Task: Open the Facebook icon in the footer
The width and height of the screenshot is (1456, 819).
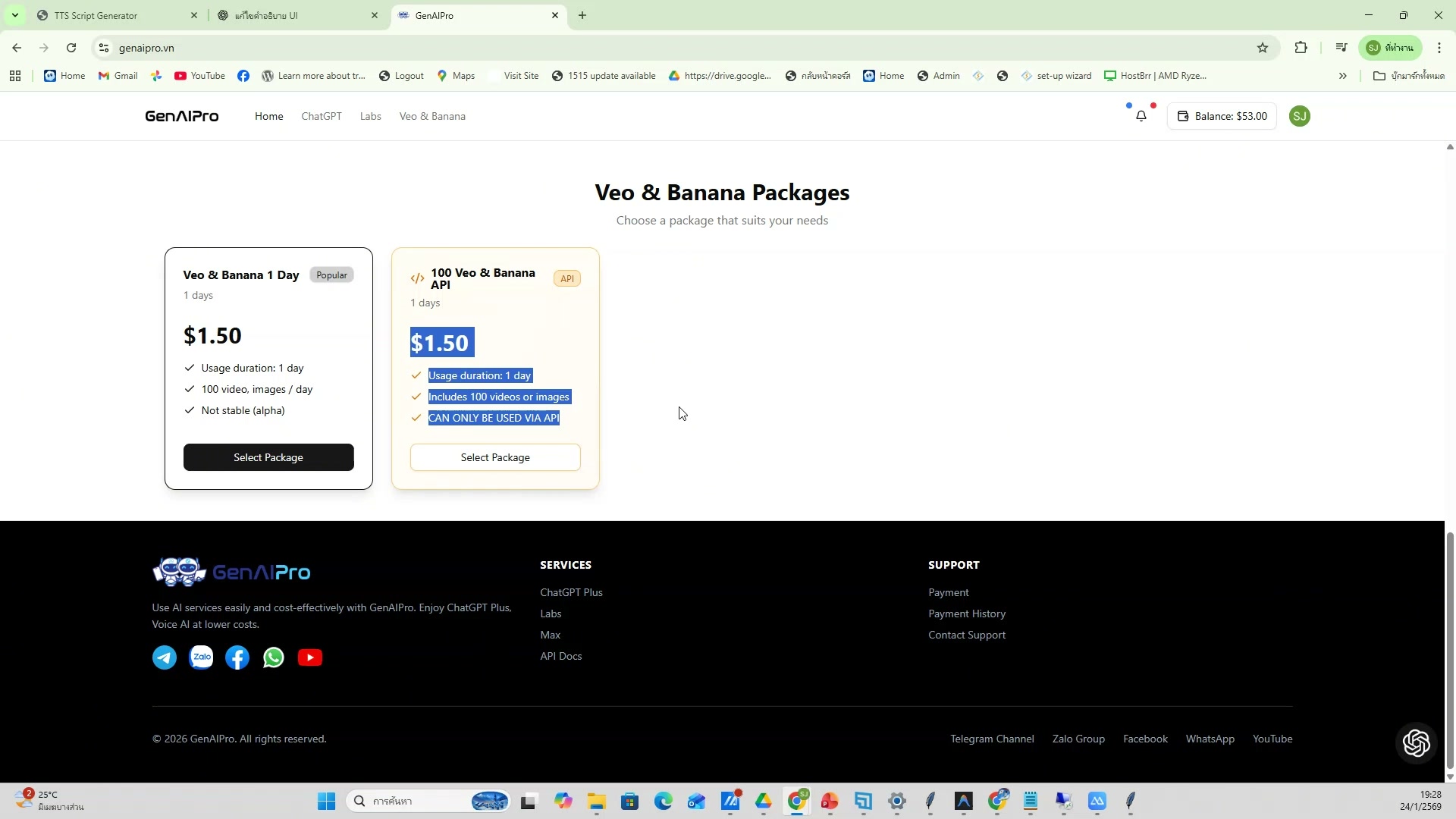Action: (237, 657)
